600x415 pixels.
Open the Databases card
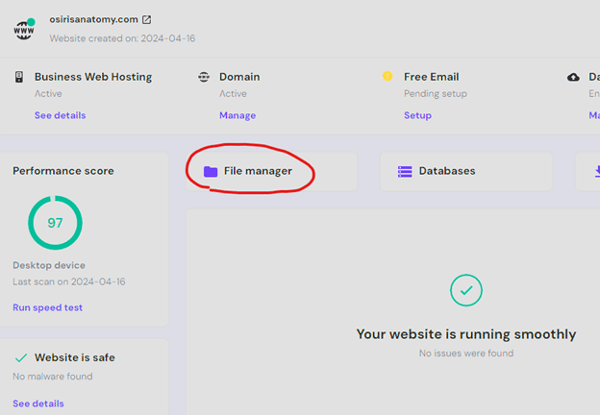[x=466, y=171]
